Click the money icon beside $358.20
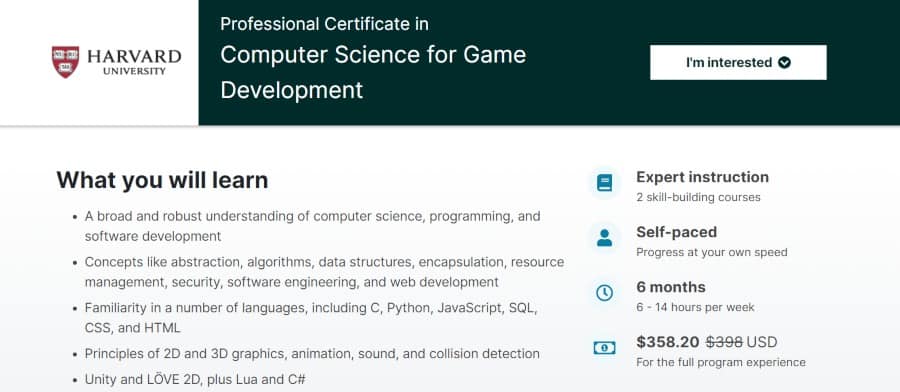900x392 pixels. [x=604, y=348]
